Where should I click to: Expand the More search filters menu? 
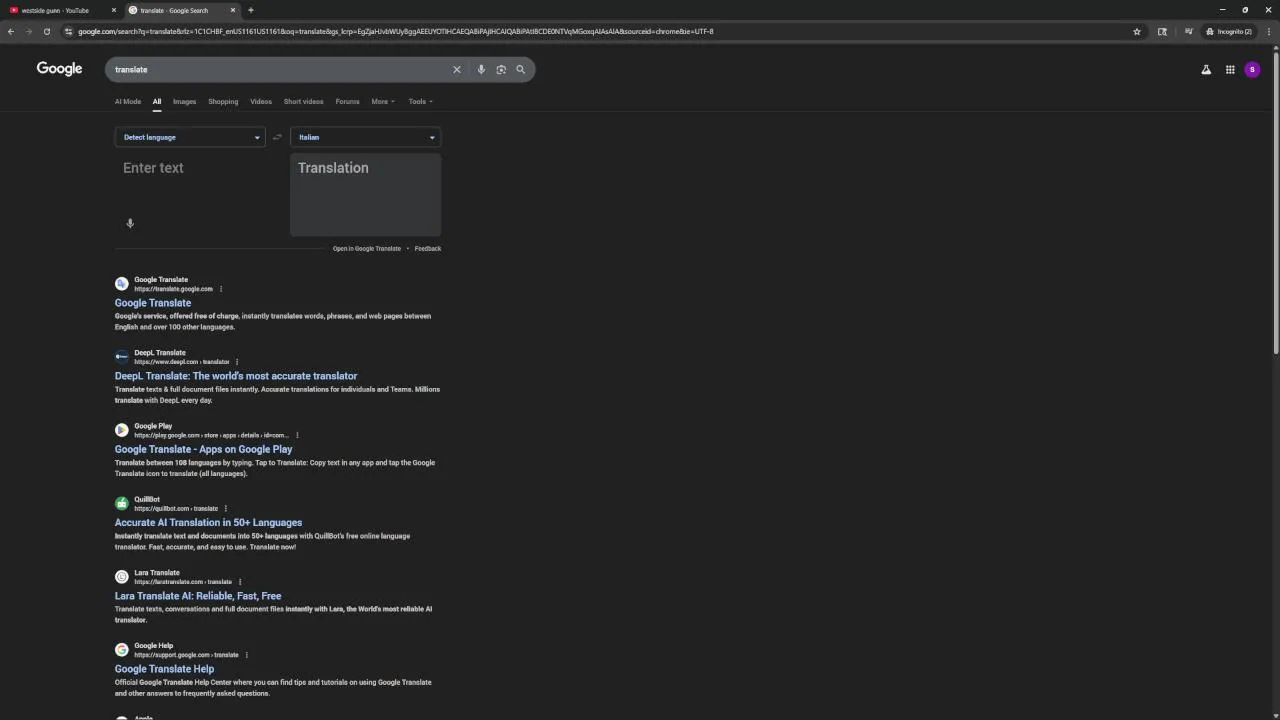coord(383,101)
